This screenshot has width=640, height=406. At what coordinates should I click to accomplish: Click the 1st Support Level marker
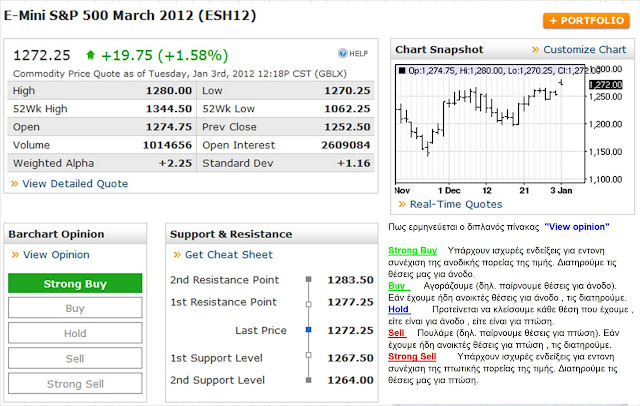[x=309, y=355]
